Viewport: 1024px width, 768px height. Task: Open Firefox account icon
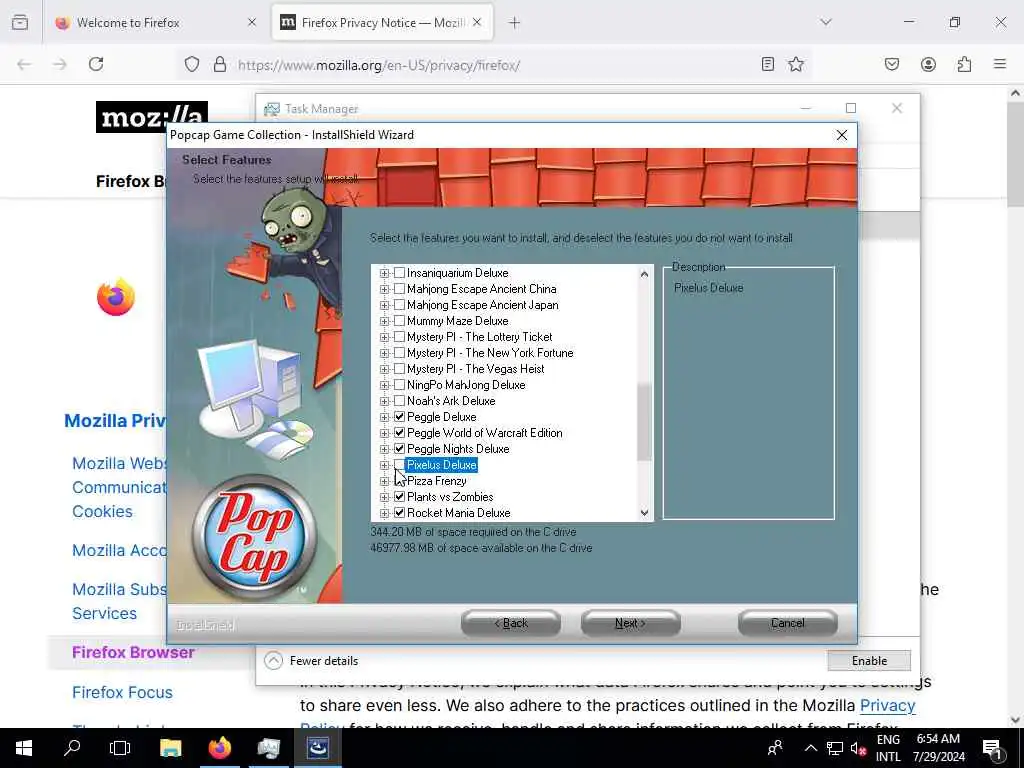pos(928,64)
